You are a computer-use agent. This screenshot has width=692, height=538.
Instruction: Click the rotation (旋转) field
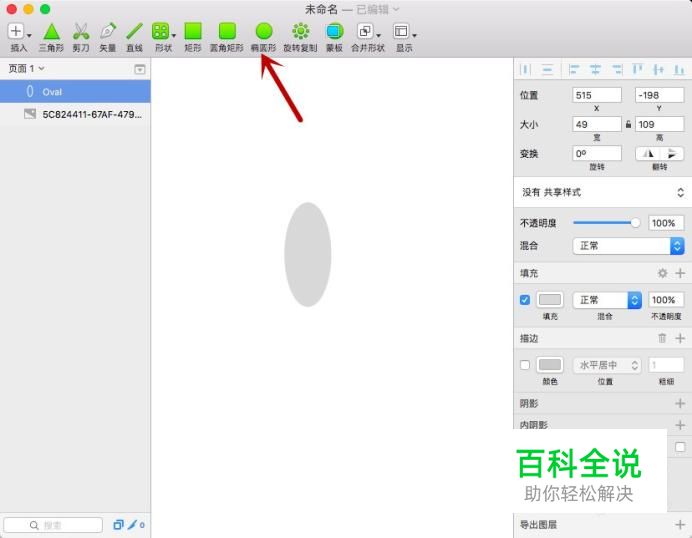click(597, 154)
